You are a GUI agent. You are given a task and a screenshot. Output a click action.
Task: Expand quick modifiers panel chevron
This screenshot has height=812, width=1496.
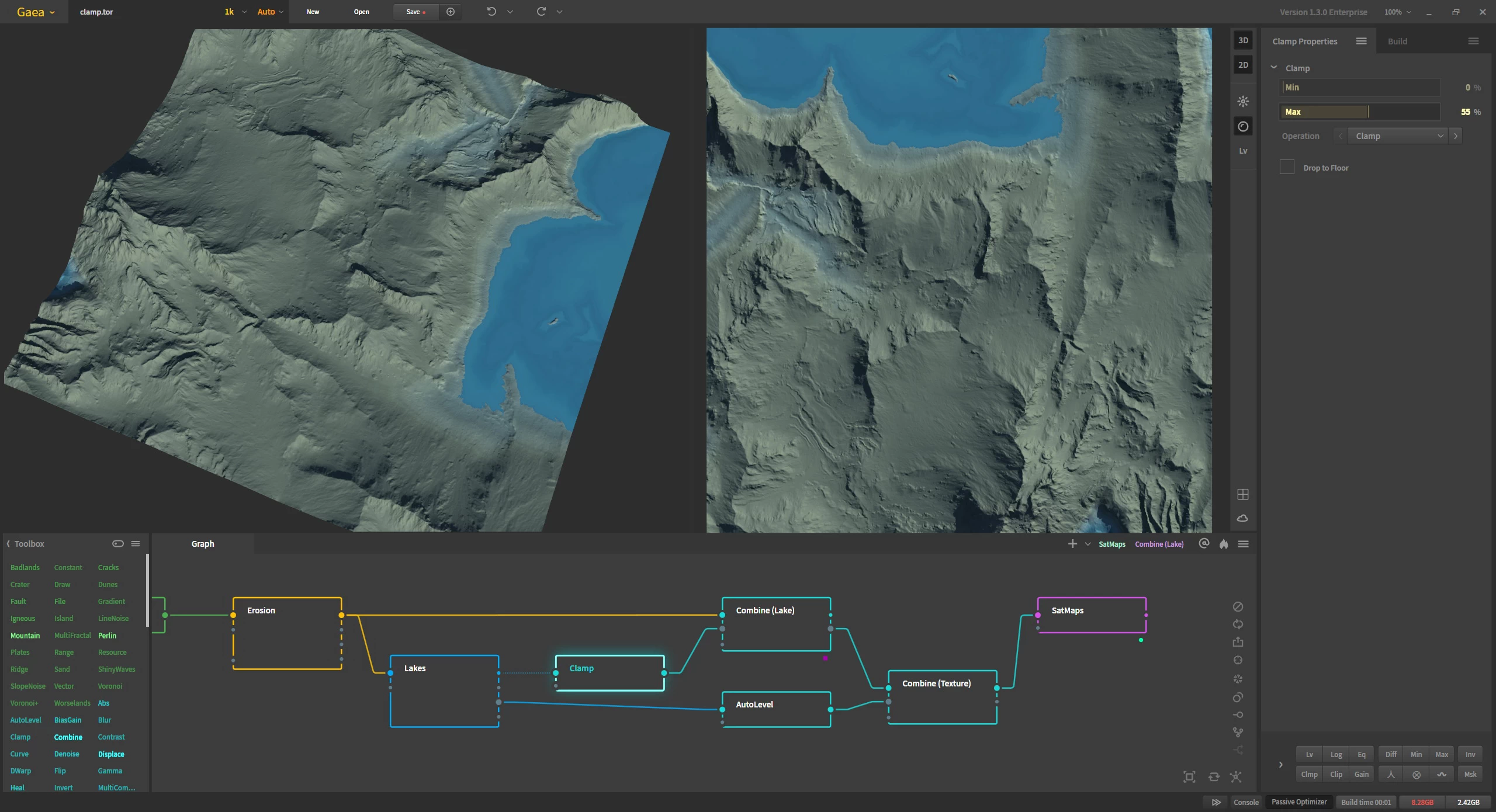(x=1280, y=764)
